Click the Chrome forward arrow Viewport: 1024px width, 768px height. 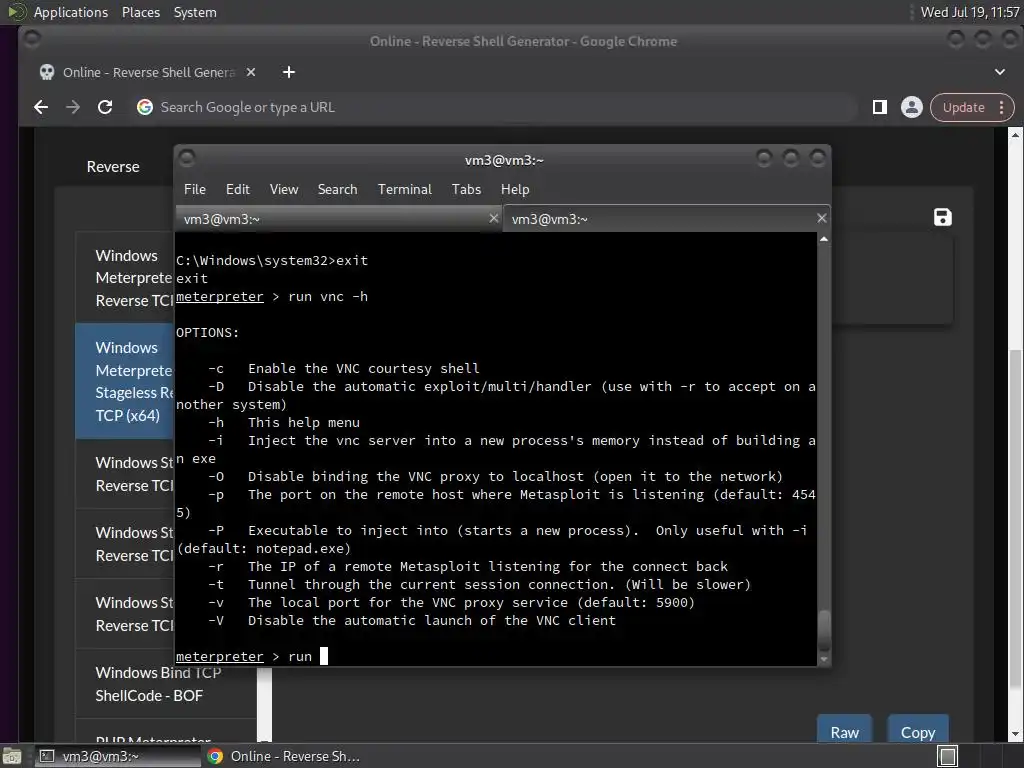(72, 107)
